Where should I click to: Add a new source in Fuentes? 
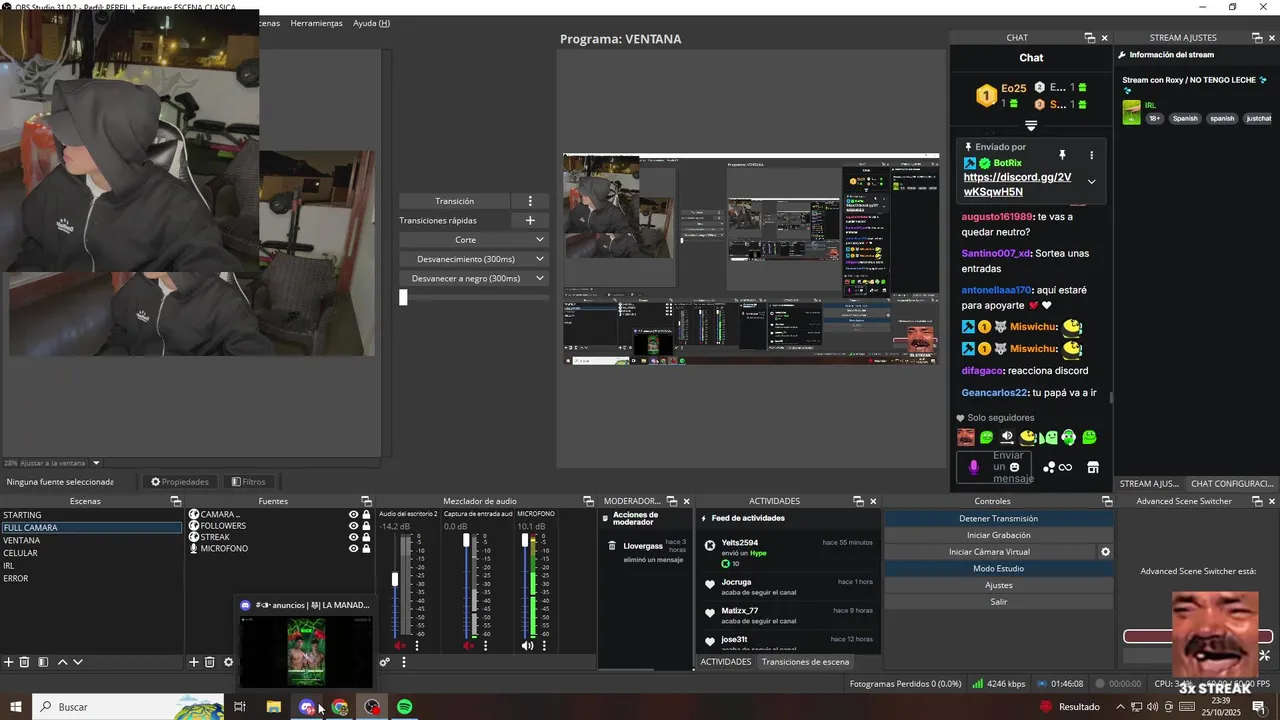point(194,662)
